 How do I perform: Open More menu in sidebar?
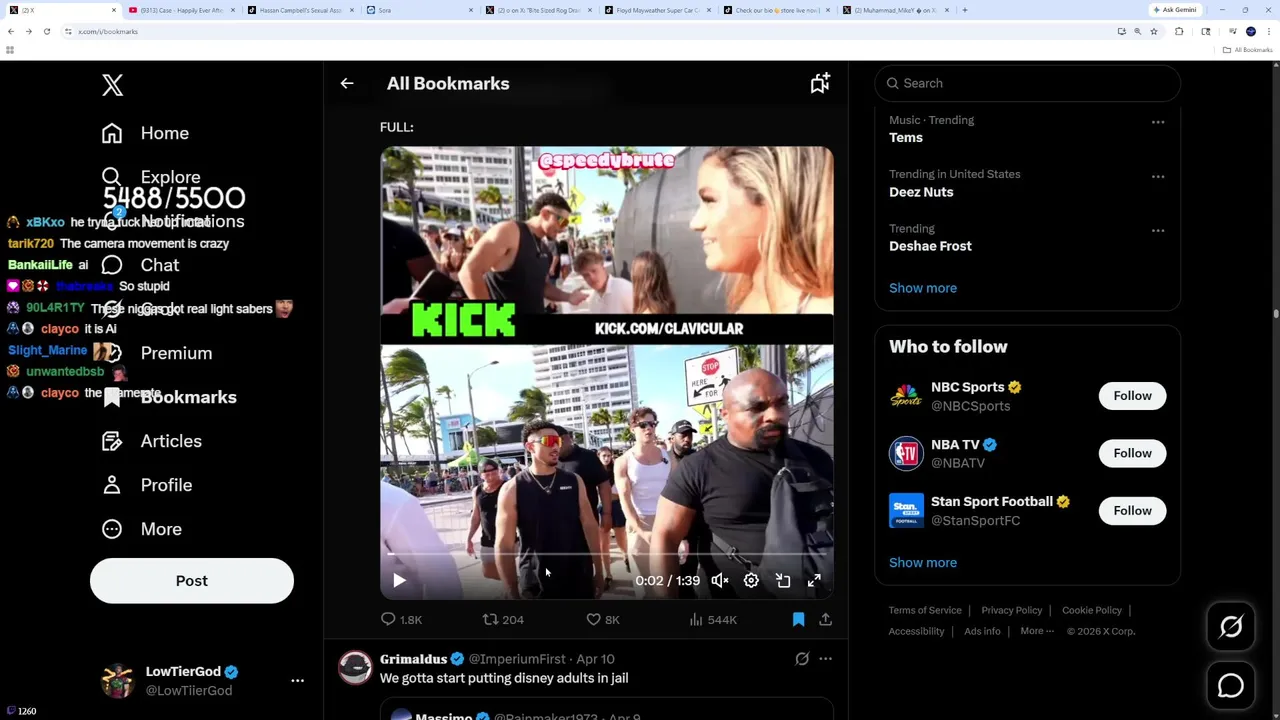click(142, 529)
